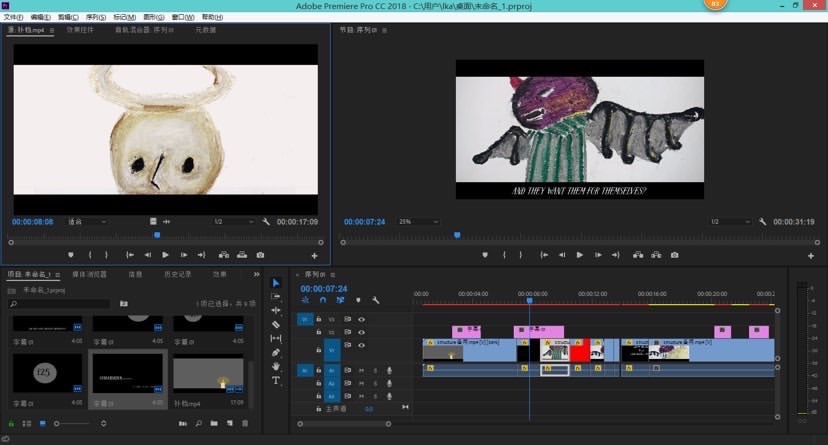This screenshot has height=445, width=828.
Task: Toggle Snap magnet in timeline
Action: click(x=323, y=300)
